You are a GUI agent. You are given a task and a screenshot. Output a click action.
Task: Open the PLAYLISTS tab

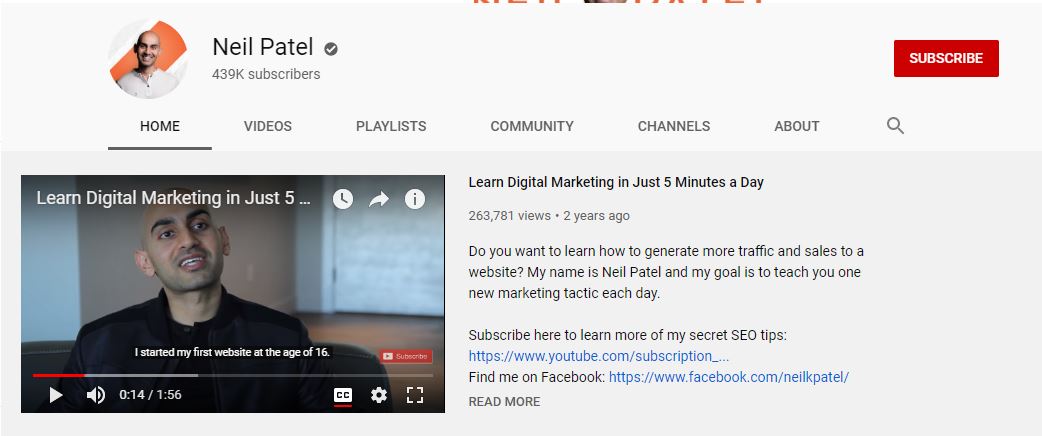tap(391, 126)
